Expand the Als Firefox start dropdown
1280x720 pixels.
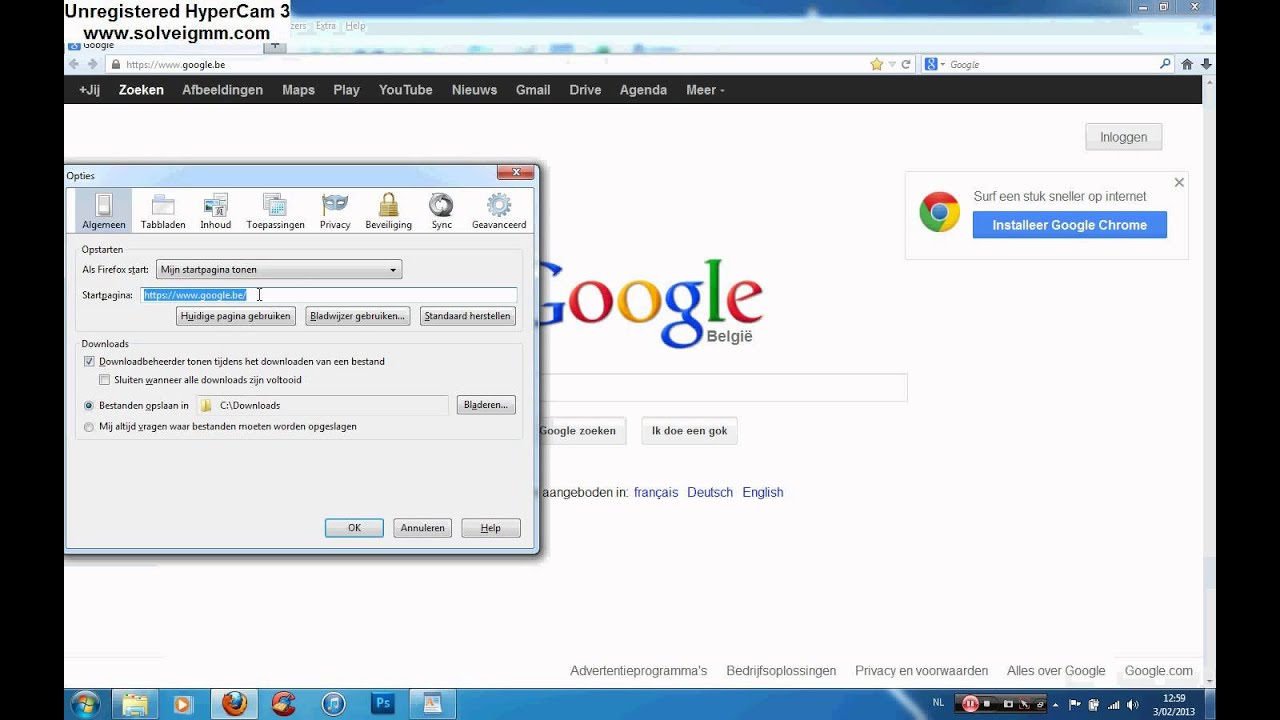point(279,270)
